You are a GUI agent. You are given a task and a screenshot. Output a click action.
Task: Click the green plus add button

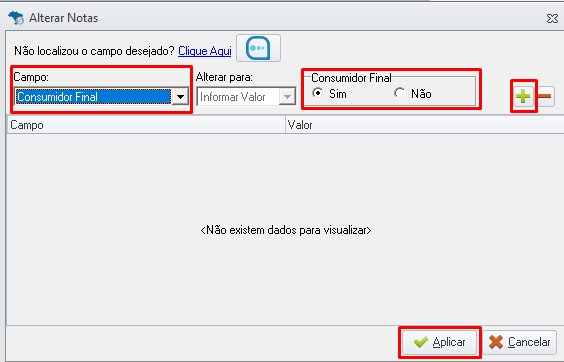523,96
